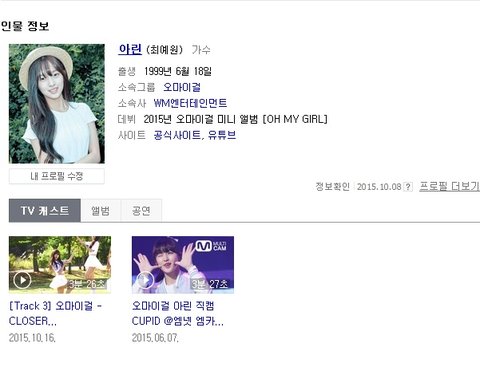Open the CLOSER video thumbnail image

click(60, 265)
